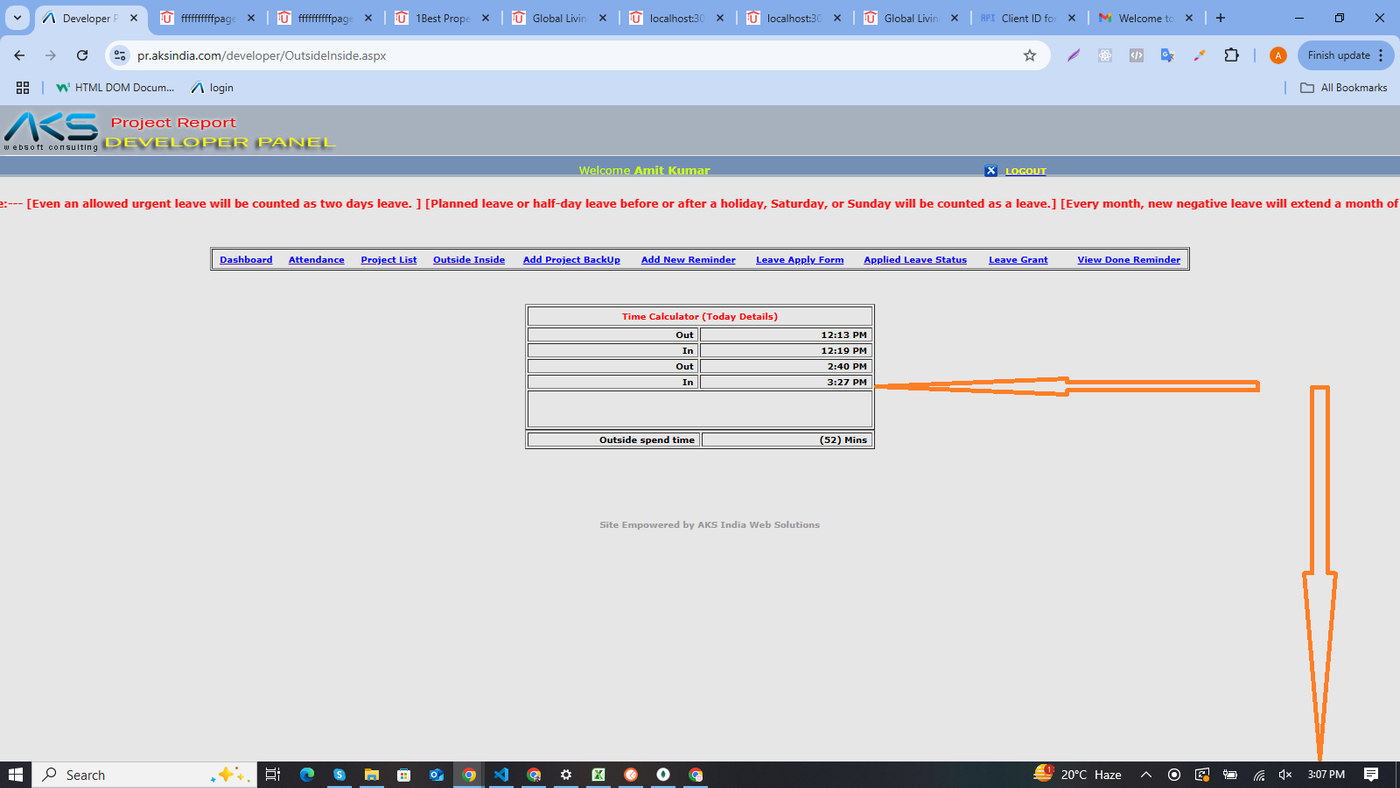Screen dimensions: 1400x788
Task: Expand the All Bookmarks folder
Action: (x=1343, y=88)
